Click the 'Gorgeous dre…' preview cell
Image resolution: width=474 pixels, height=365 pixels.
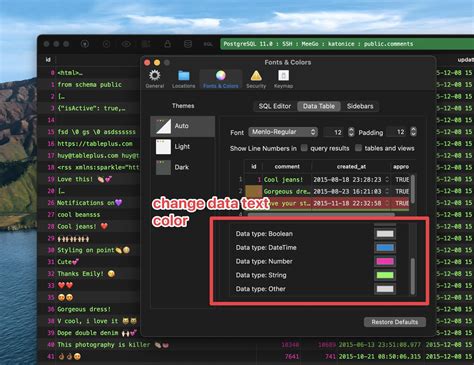click(x=287, y=192)
